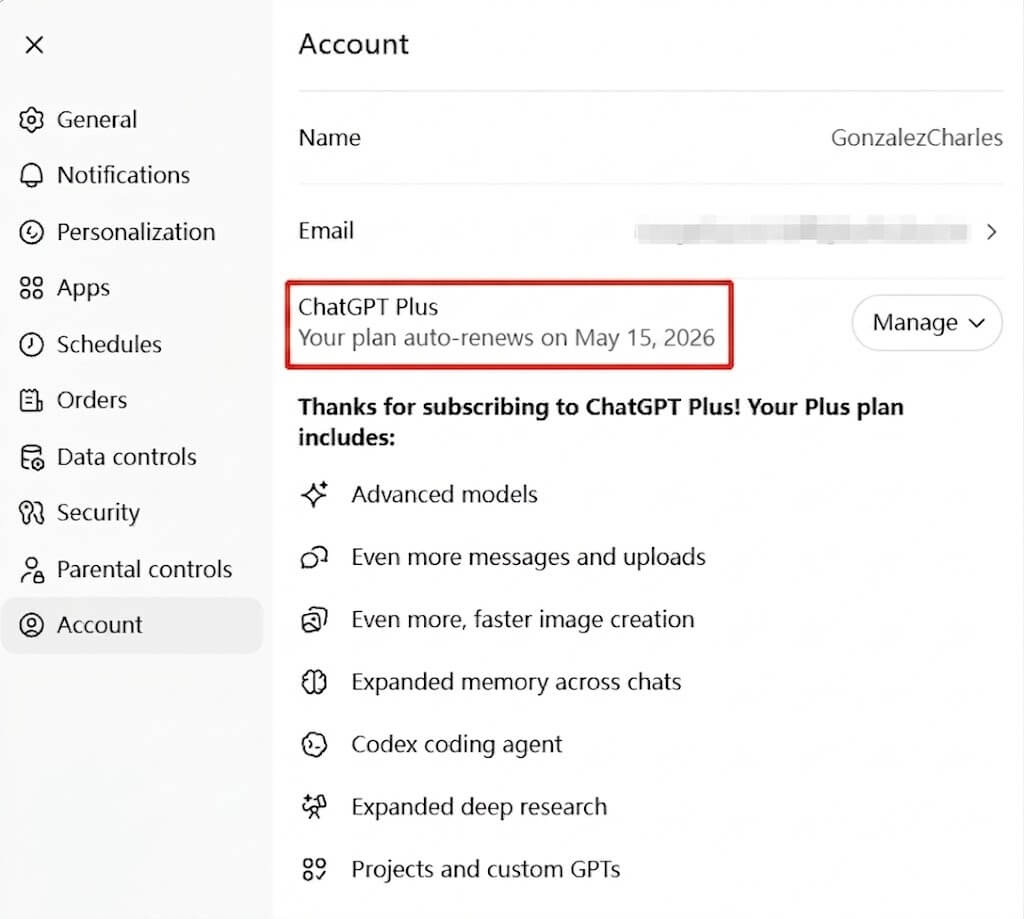Click the Projects and custom GPTs icon
The height and width of the screenshot is (919, 1024).
pyautogui.click(x=315, y=870)
